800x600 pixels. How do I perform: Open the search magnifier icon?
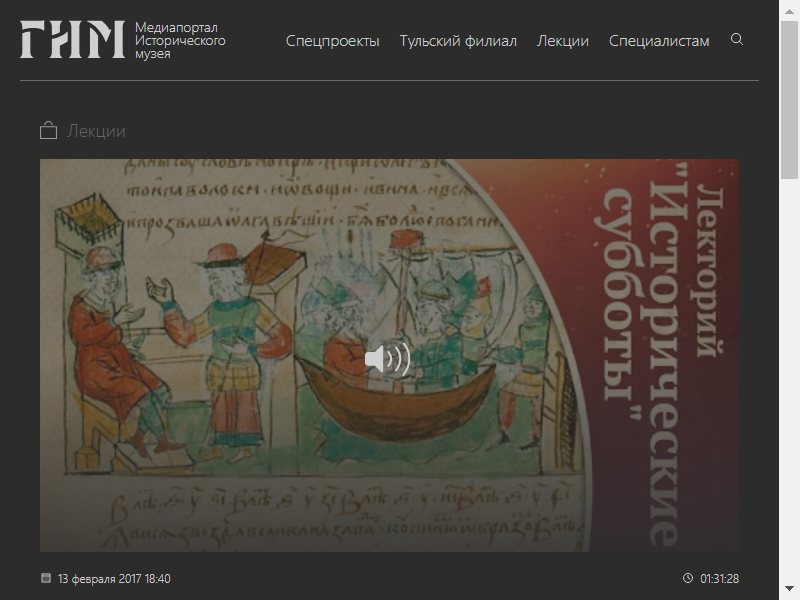point(737,39)
